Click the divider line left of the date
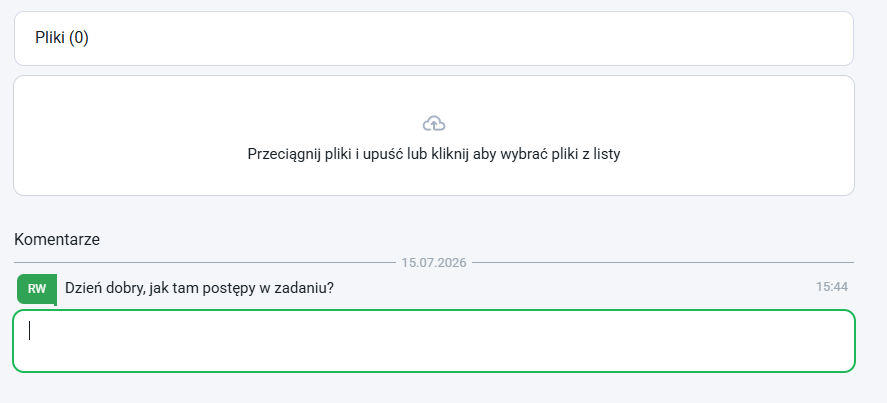The height and width of the screenshot is (403, 887). point(204,263)
